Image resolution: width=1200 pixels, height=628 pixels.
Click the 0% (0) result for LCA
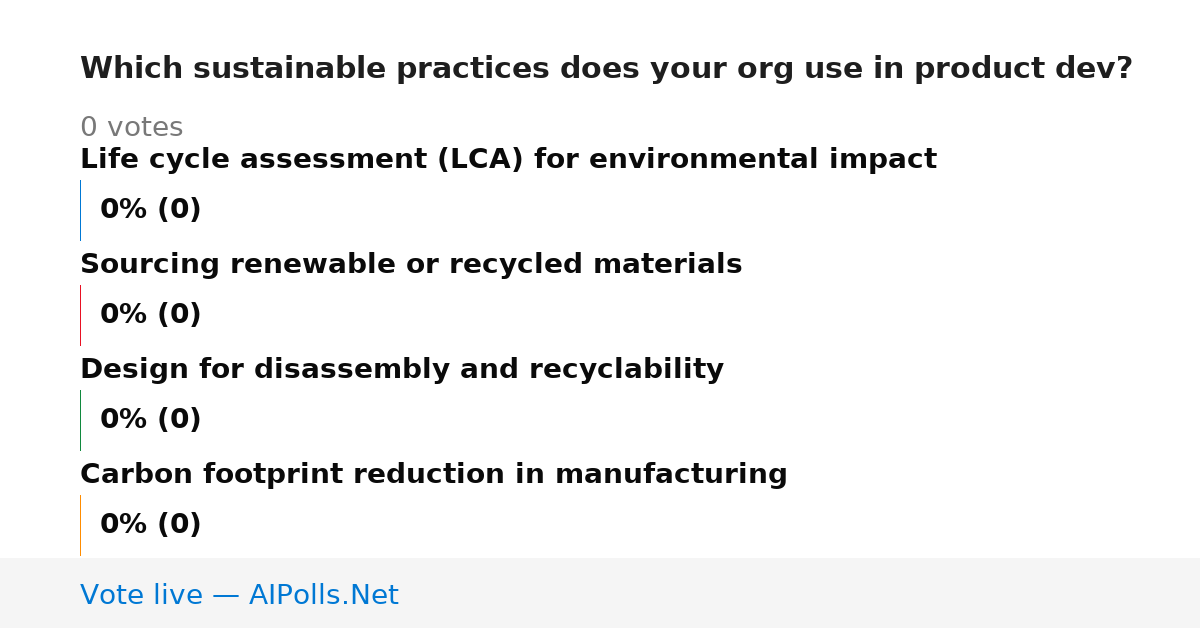[x=151, y=210]
